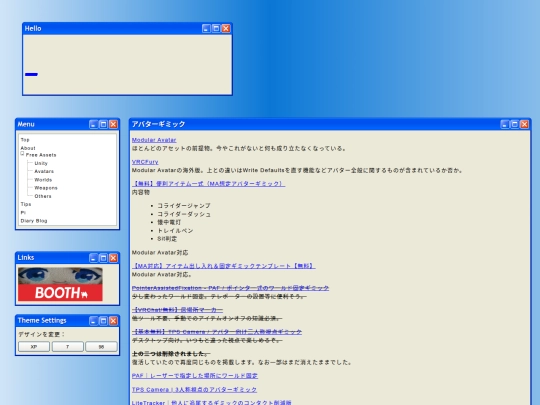Switch theme to 98

pyautogui.click(x=101, y=347)
